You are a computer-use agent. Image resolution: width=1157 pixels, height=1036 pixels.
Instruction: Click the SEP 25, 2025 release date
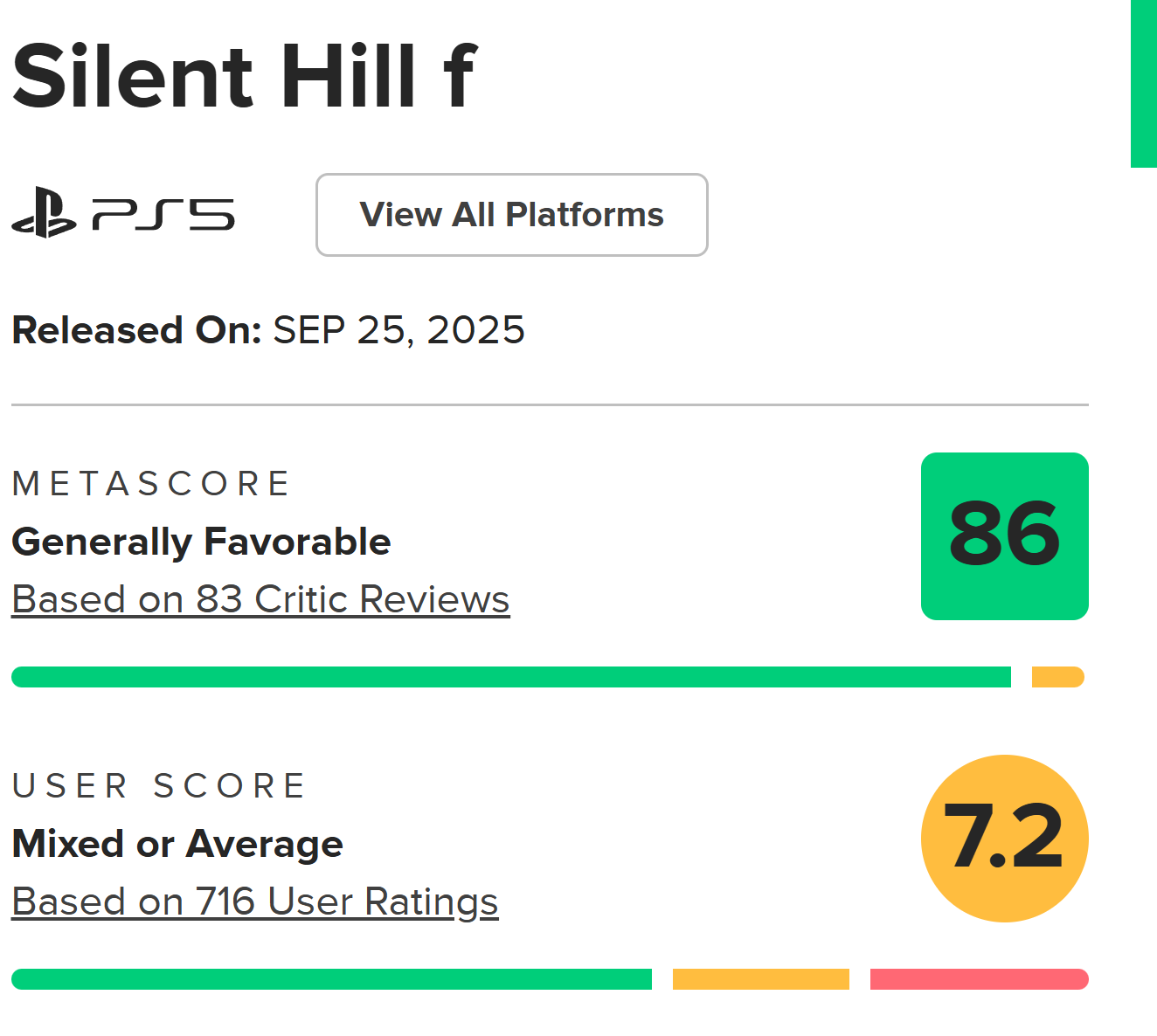pos(398,330)
